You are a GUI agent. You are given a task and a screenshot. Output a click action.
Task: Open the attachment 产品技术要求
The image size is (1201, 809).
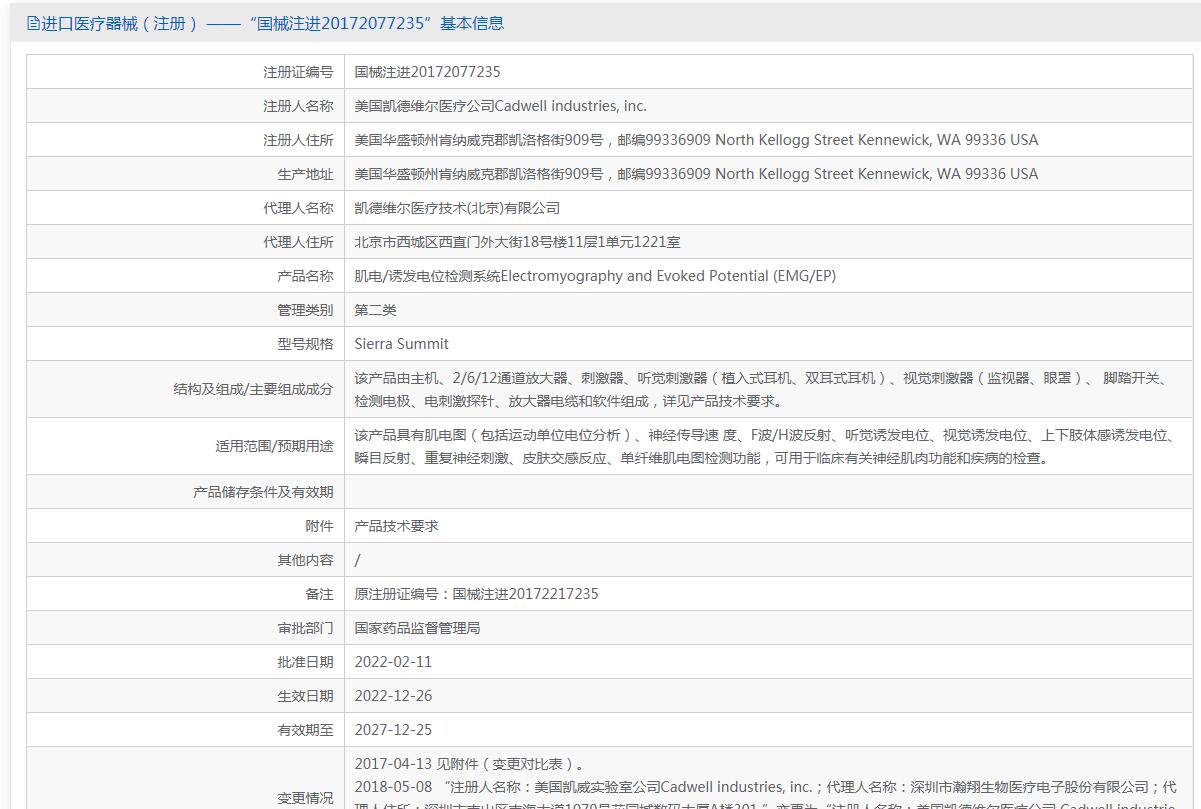[396, 526]
